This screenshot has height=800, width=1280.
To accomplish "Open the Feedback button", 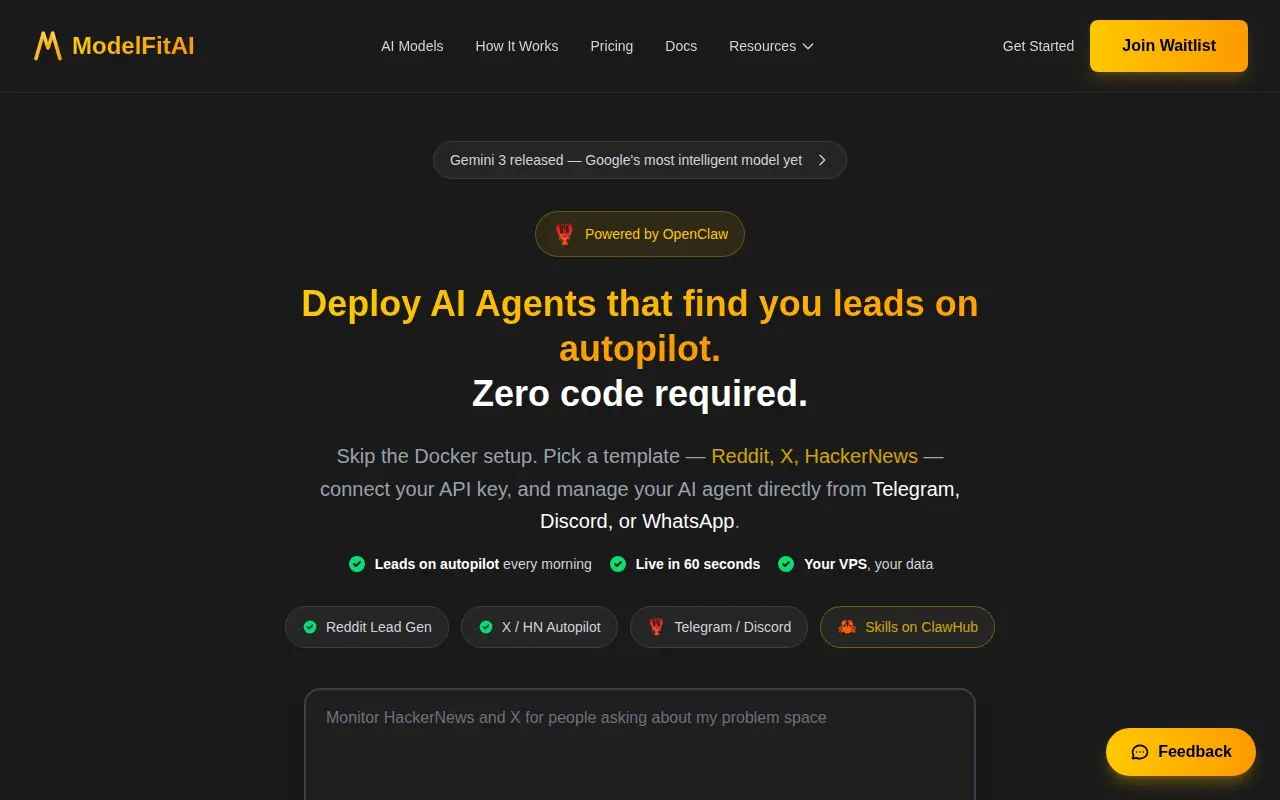I will [1181, 752].
